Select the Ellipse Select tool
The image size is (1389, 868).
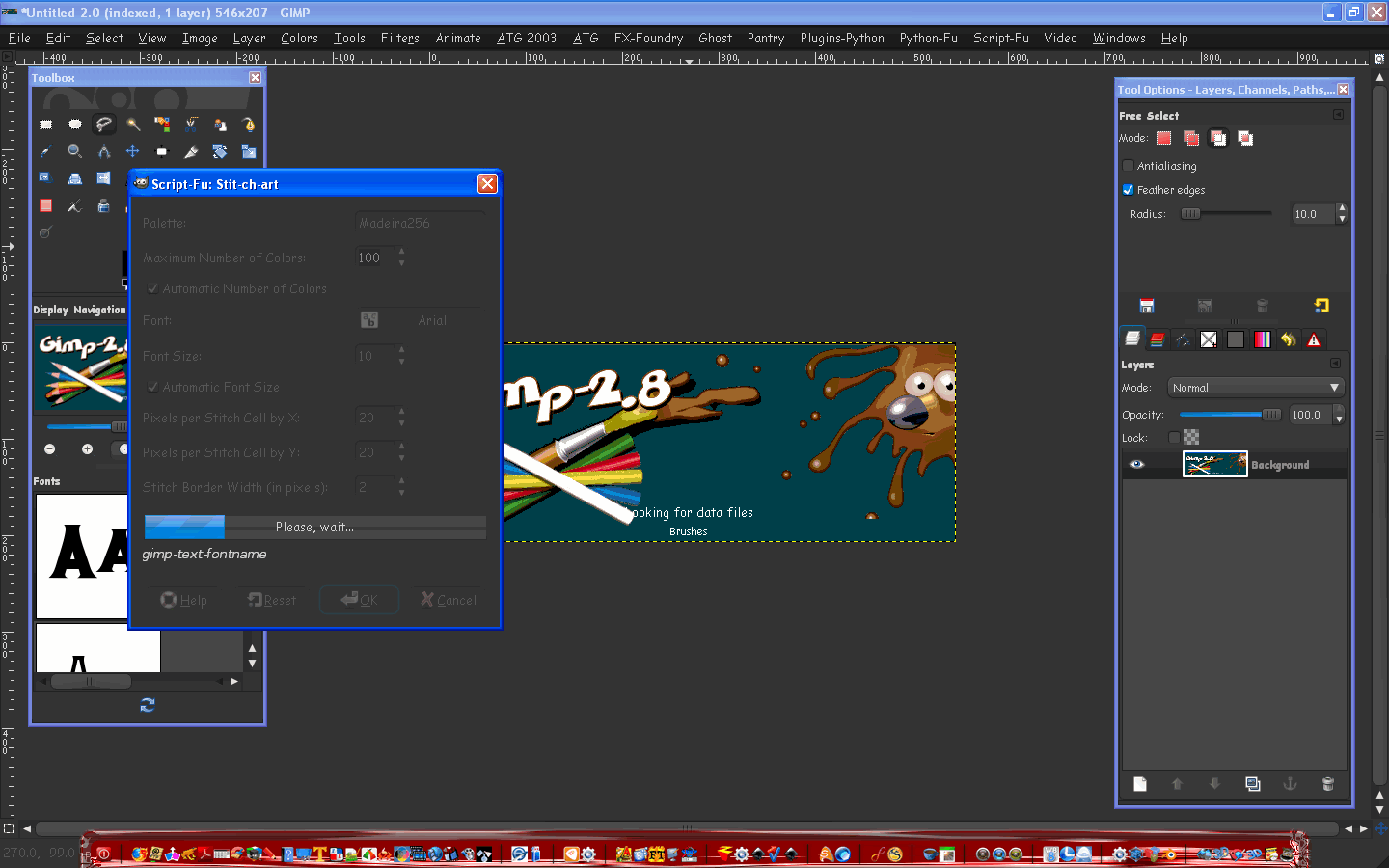click(75, 124)
